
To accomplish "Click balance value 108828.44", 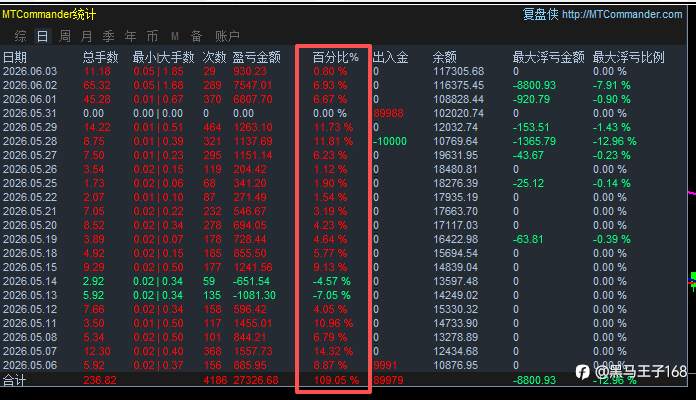I will pyautogui.click(x=459, y=99).
